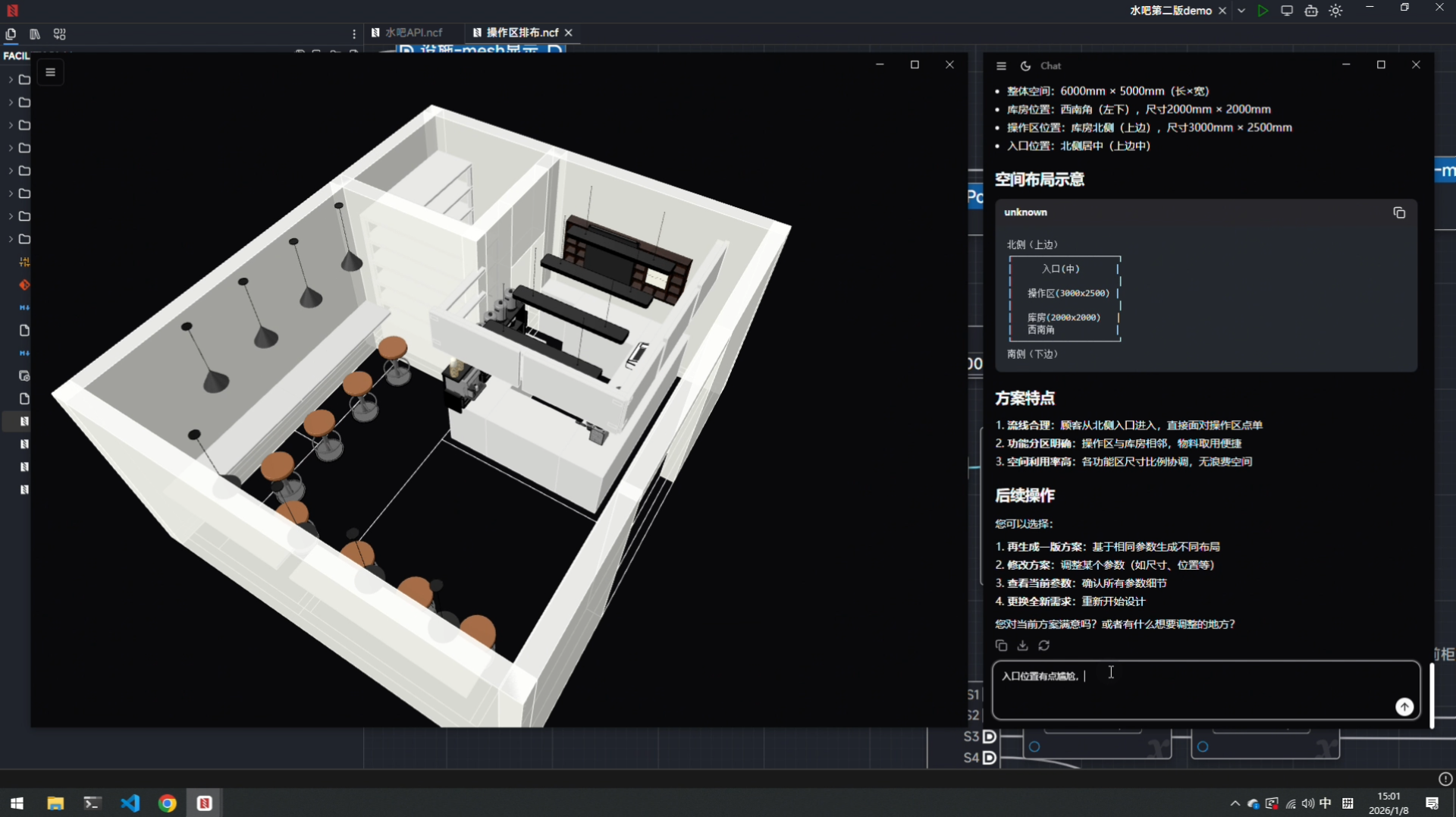Send the chat message with arrow button
This screenshot has width=1456, height=817.
[1404, 707]
